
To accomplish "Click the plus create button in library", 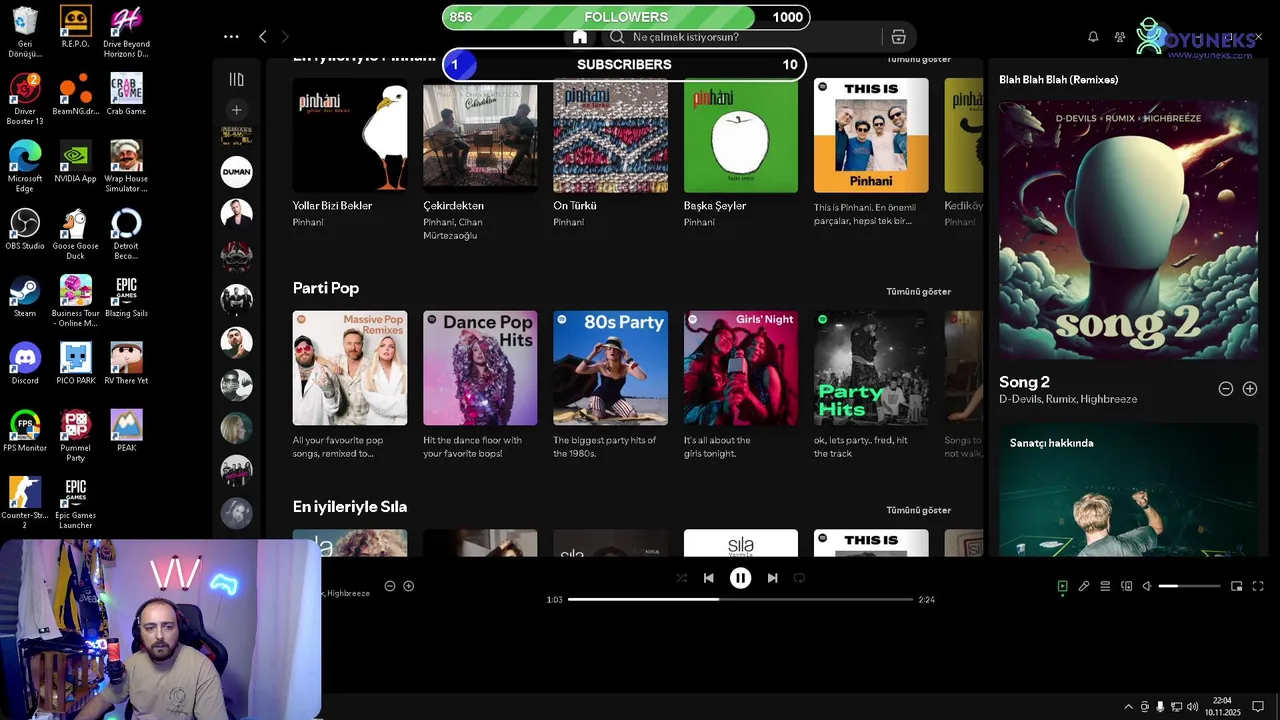I will click(x=236, y=110).
